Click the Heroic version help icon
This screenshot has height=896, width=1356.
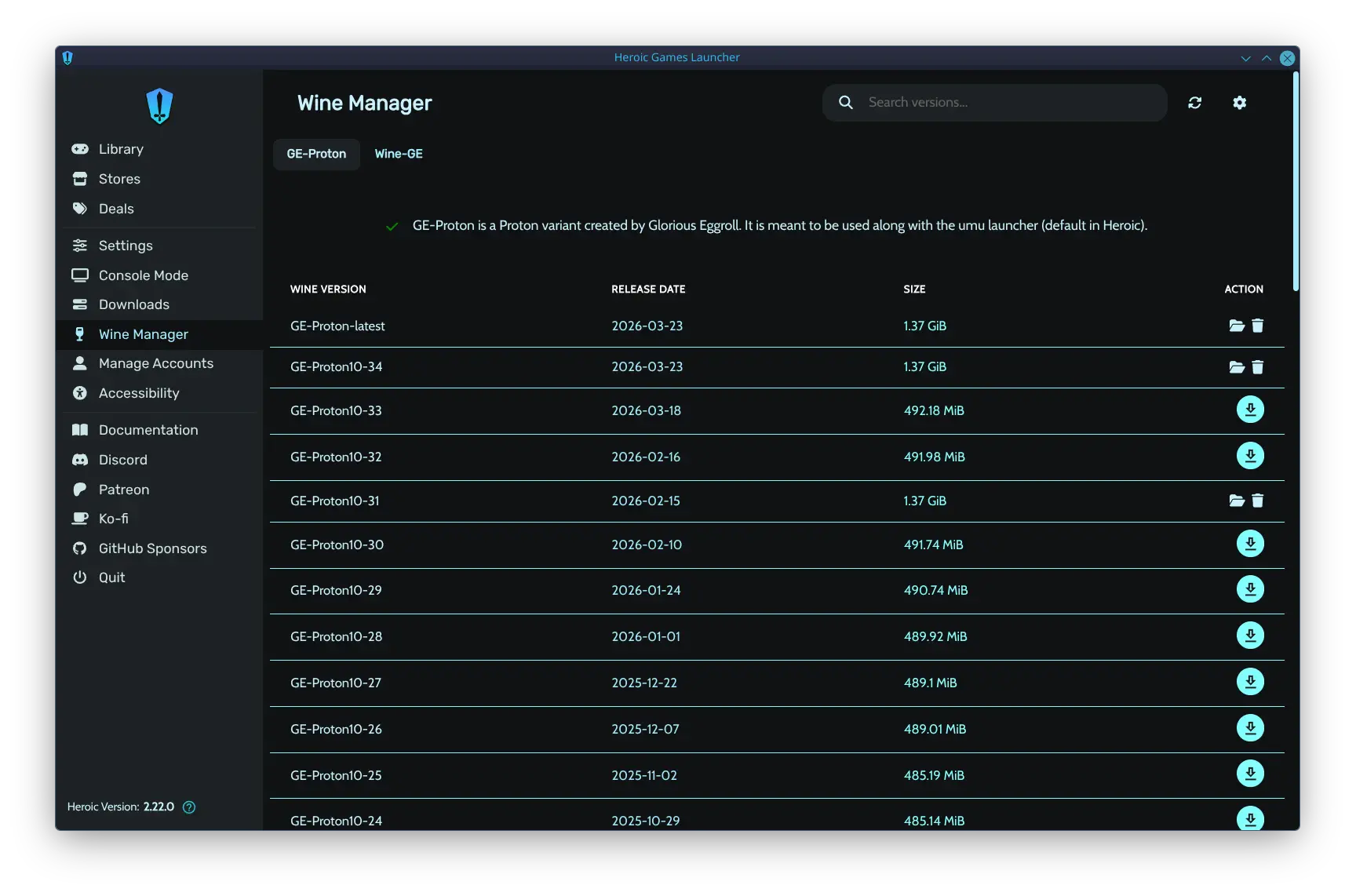[189, 807]
